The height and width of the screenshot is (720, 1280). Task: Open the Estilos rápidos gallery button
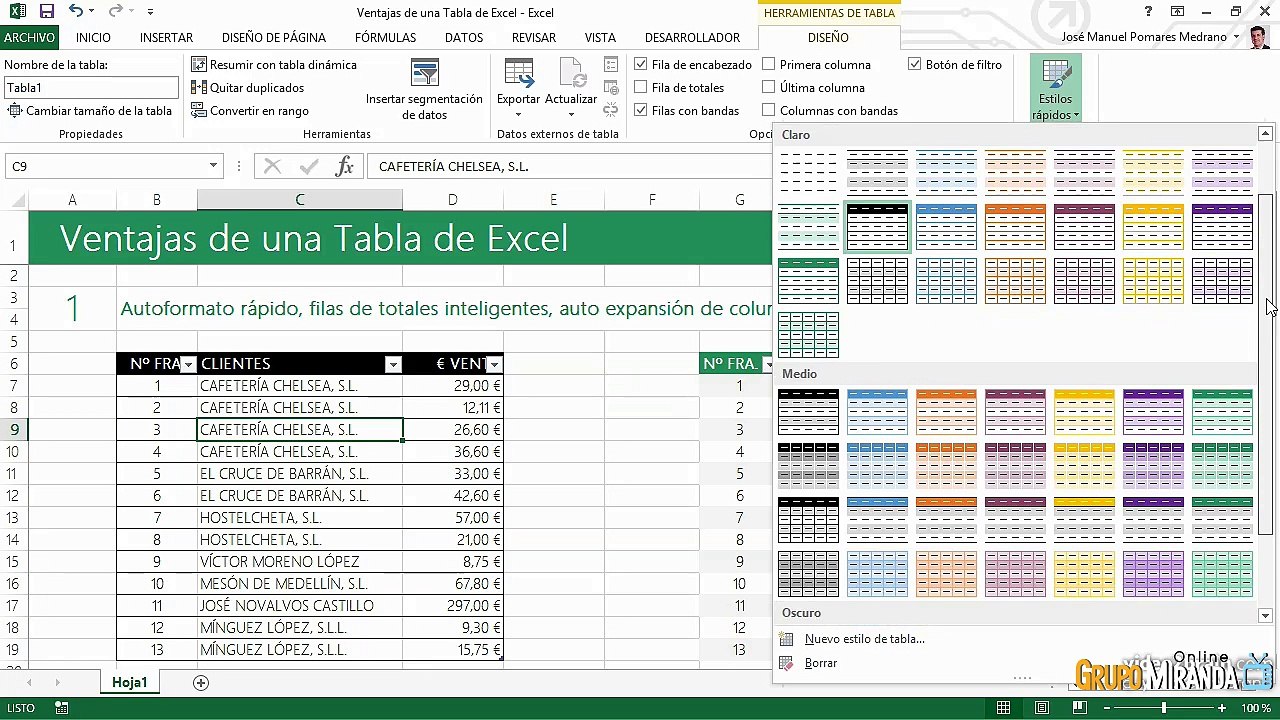(1055, 89)
